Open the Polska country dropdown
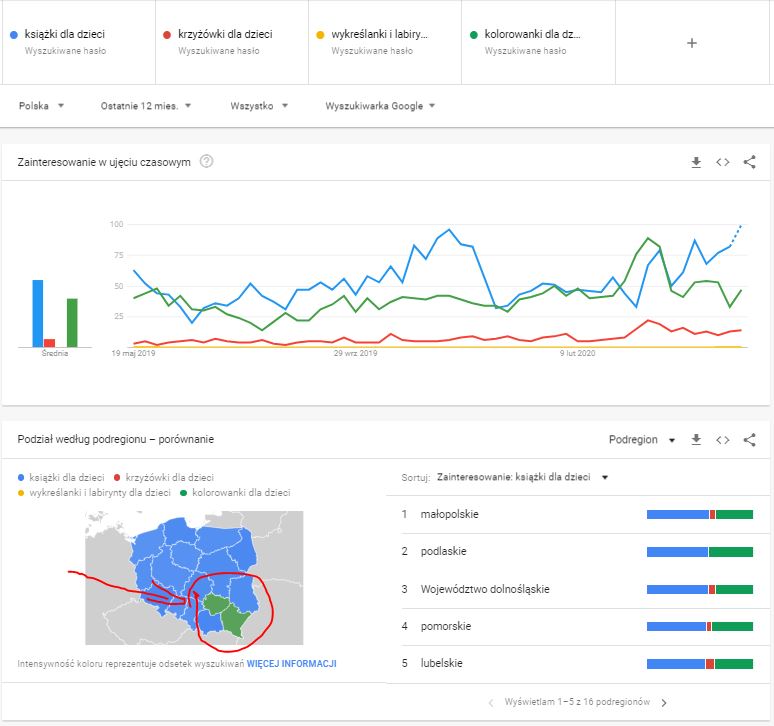774x726 pixels. pos(41,105)
